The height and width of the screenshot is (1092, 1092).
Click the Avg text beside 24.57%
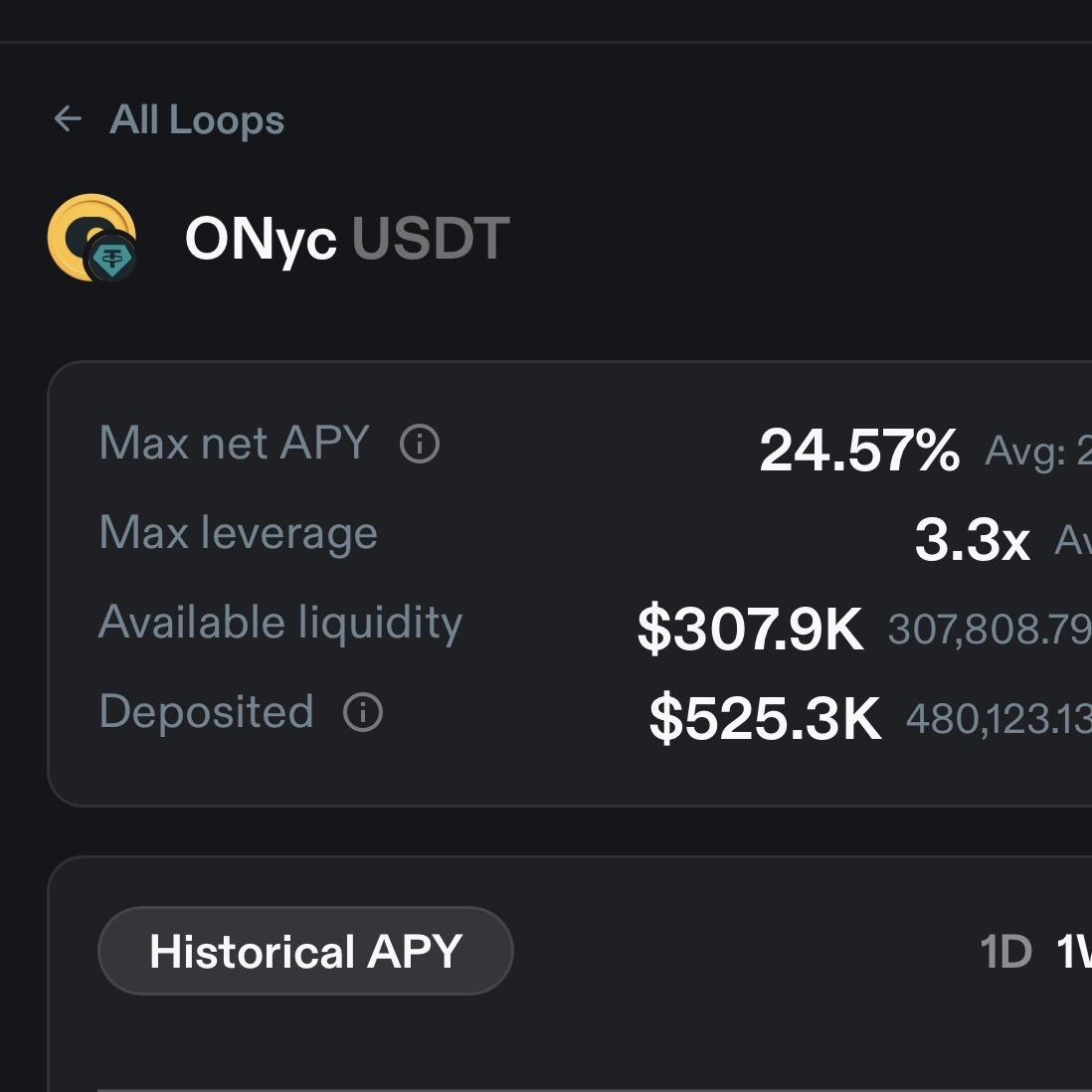1036,453
